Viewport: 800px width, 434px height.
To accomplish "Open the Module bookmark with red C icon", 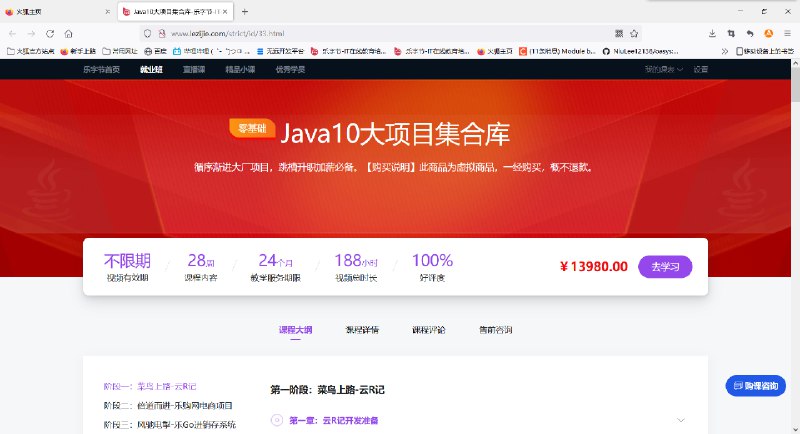I will tap(557, 51).
